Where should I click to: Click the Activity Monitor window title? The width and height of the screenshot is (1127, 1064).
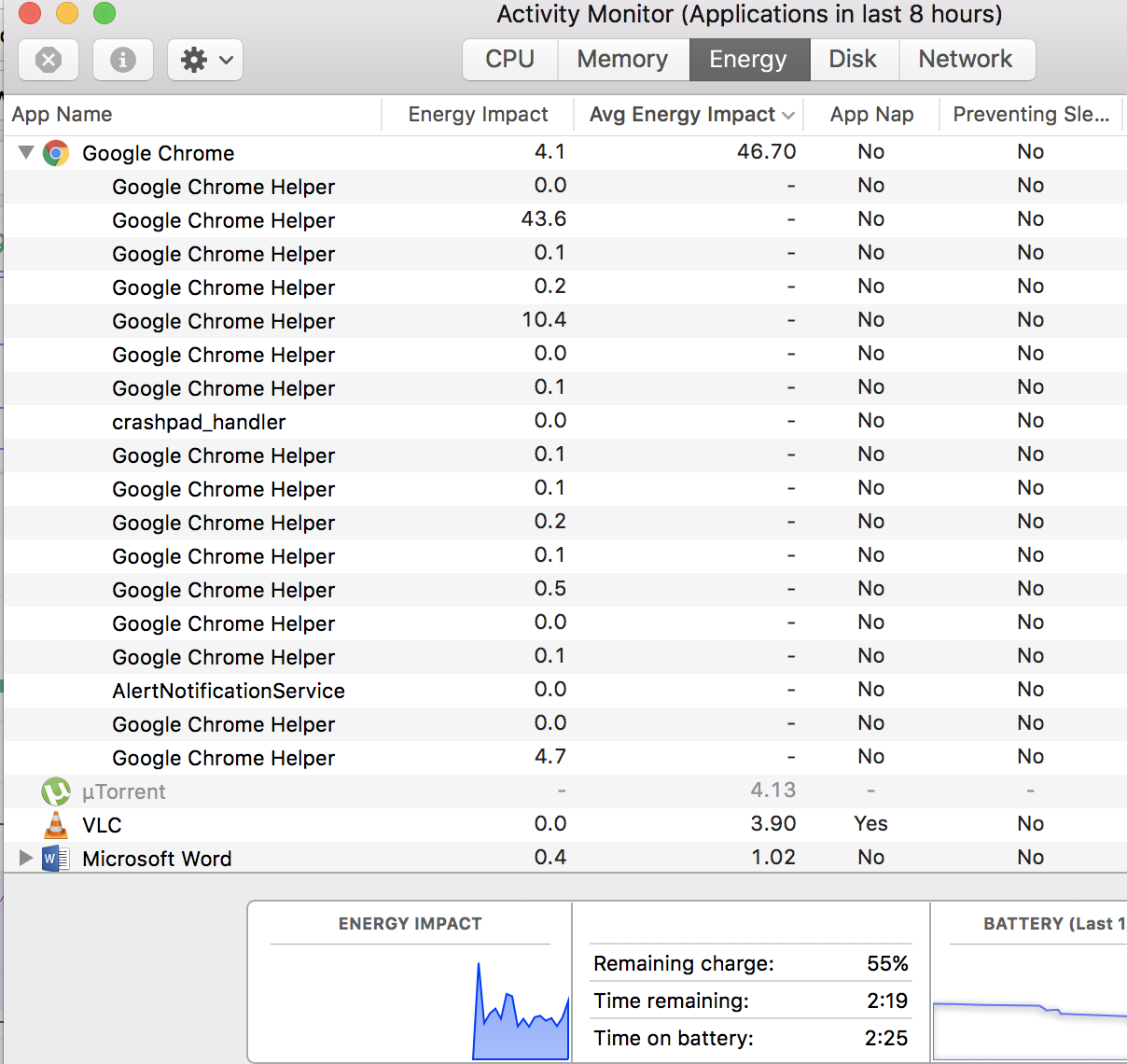click(x=749, y=15)
